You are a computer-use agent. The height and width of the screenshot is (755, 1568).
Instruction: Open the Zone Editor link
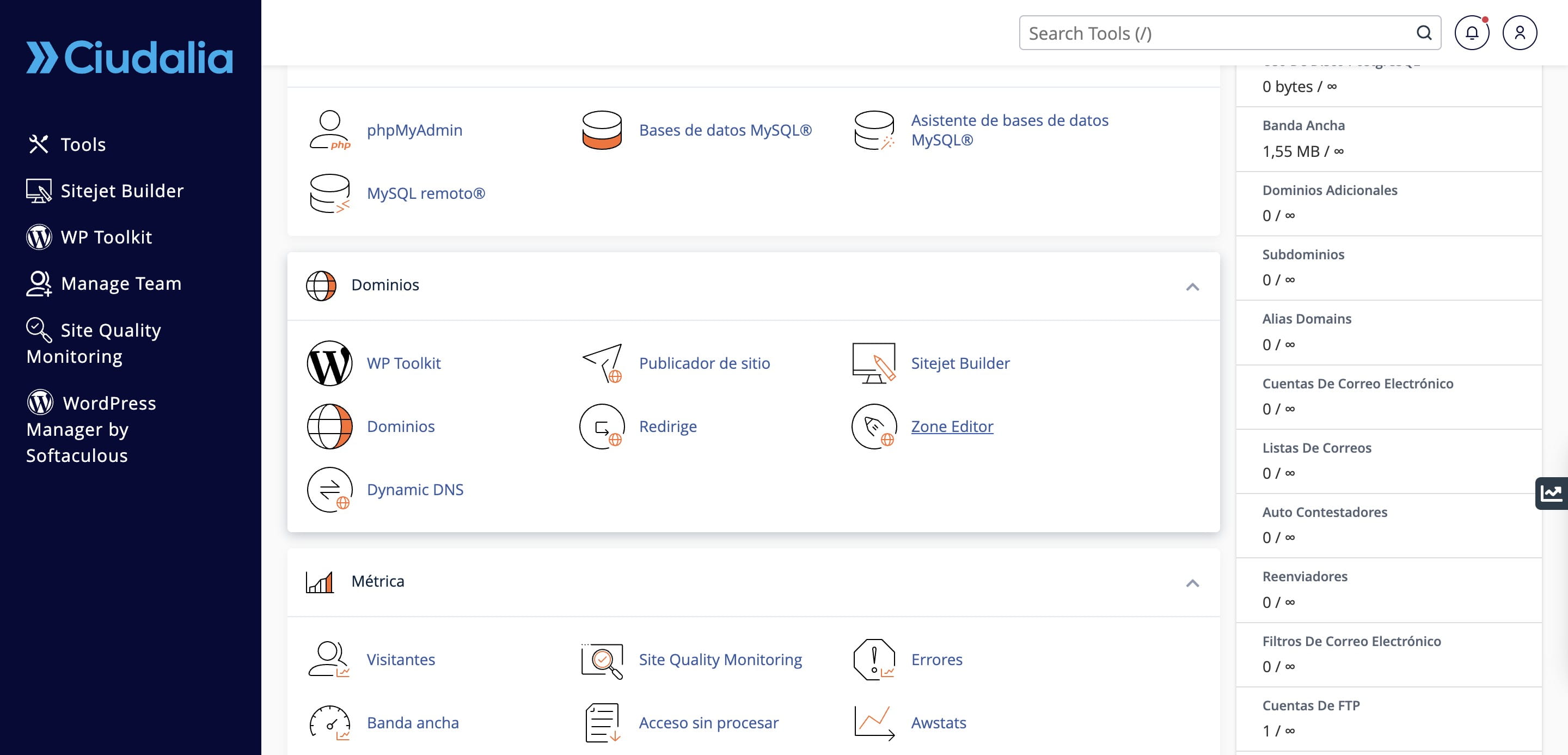[x=951, y=426]
